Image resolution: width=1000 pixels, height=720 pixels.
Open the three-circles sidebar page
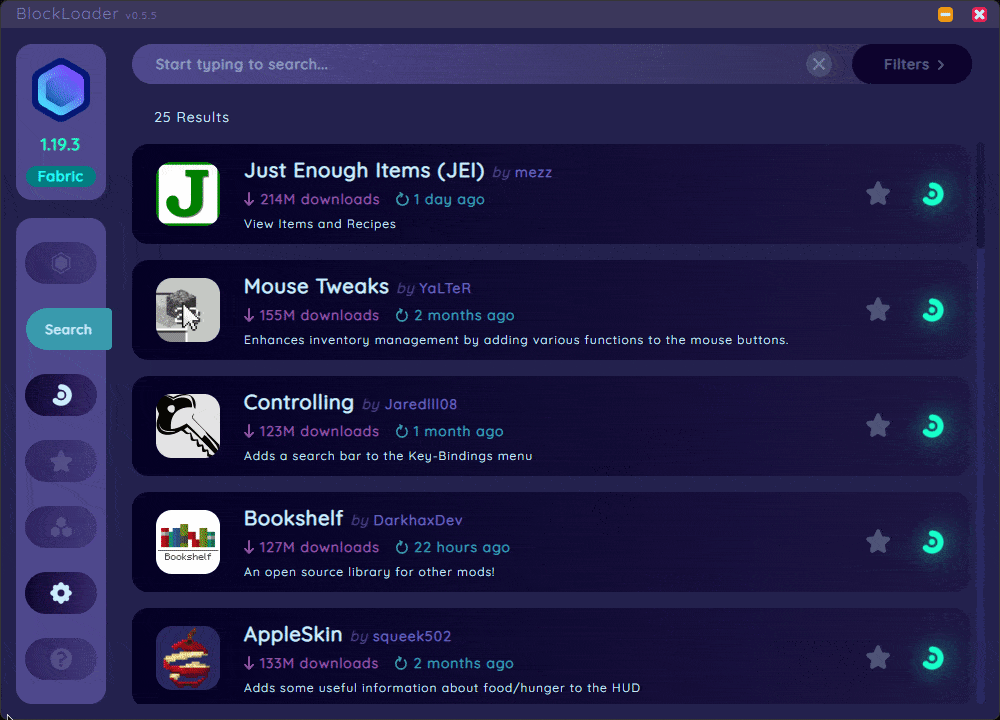61,527
